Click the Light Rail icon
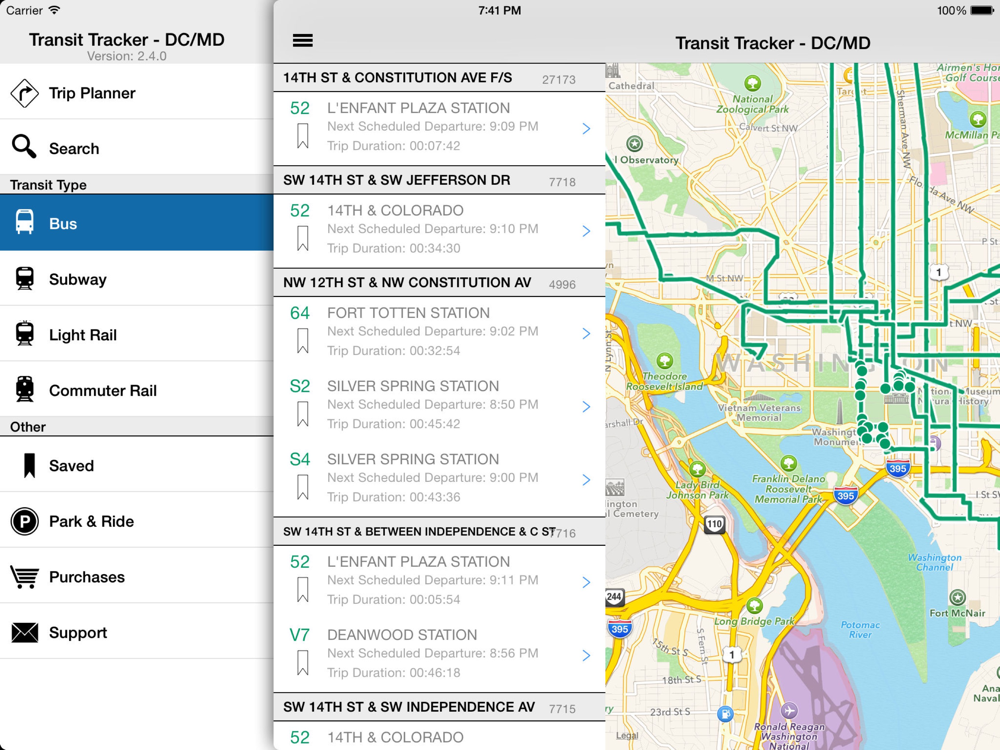 pos(25,334)
